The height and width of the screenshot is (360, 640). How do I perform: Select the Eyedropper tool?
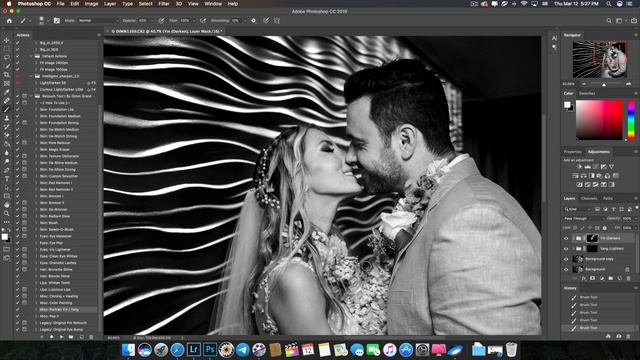[7, 92]
